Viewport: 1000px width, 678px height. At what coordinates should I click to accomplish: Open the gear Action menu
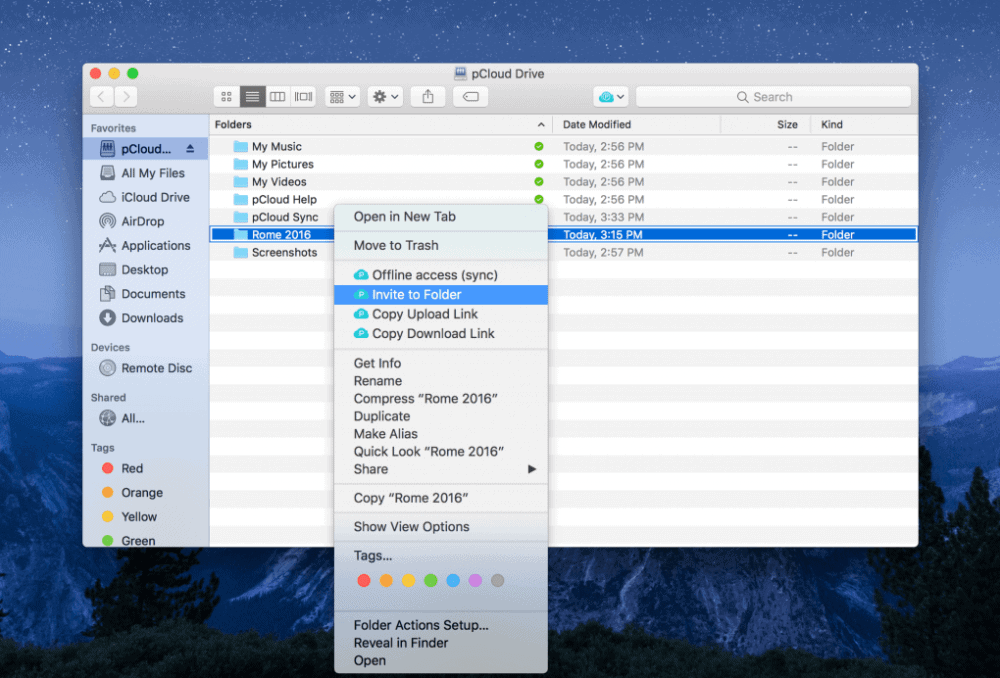[x=385, y=97]
